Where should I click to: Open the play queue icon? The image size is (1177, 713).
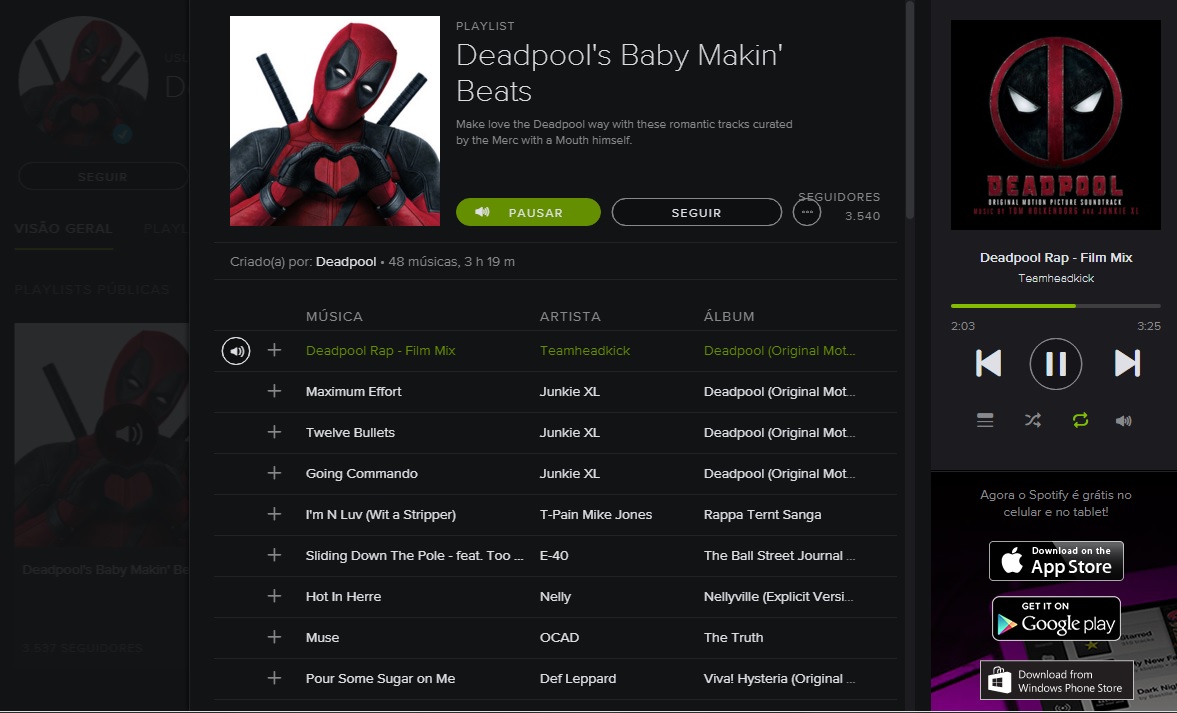pos(985,420)
